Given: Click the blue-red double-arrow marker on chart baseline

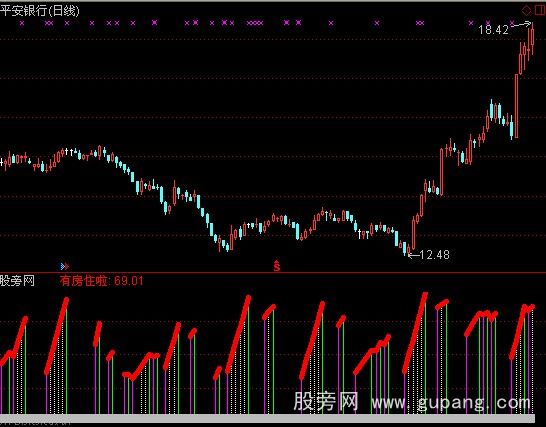Looking at the screenshot, I should 65,266.
